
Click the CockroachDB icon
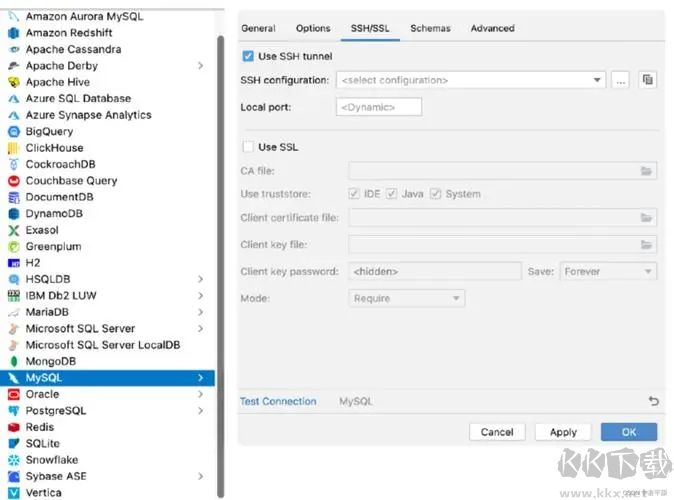click(14, 164)
